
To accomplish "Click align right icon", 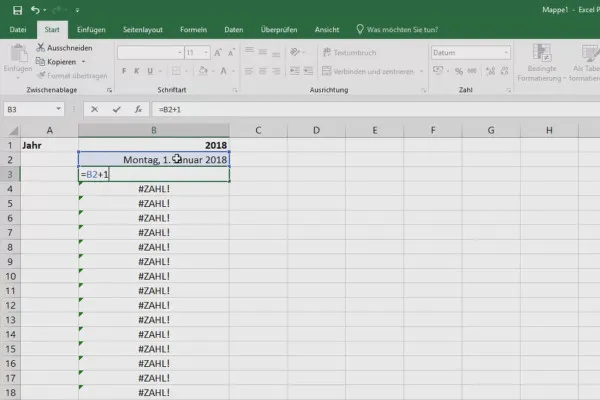I will point(276,71).
